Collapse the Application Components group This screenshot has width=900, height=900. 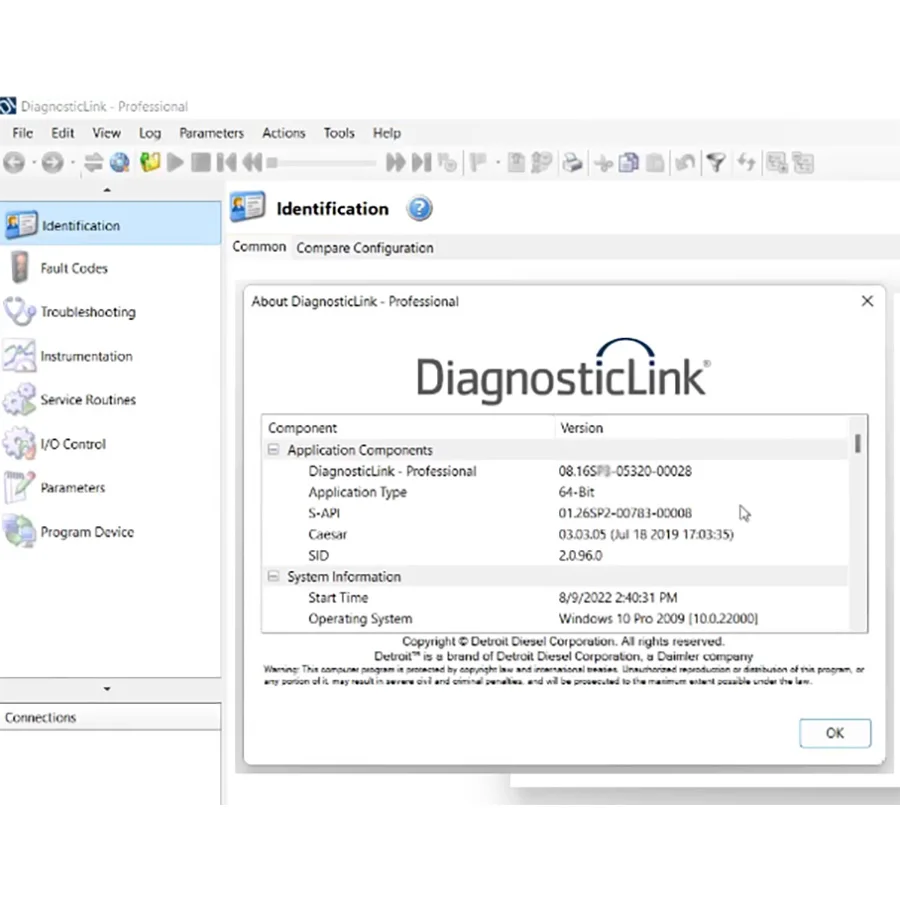click(x=273, y=449)
